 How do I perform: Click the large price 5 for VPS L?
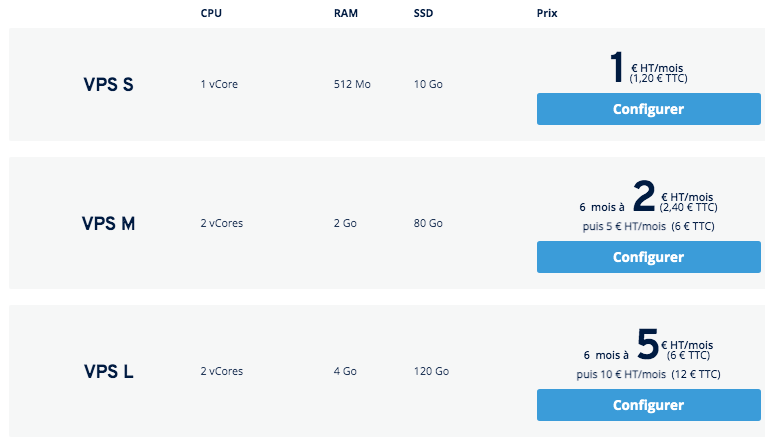click(x=648, y=344)
